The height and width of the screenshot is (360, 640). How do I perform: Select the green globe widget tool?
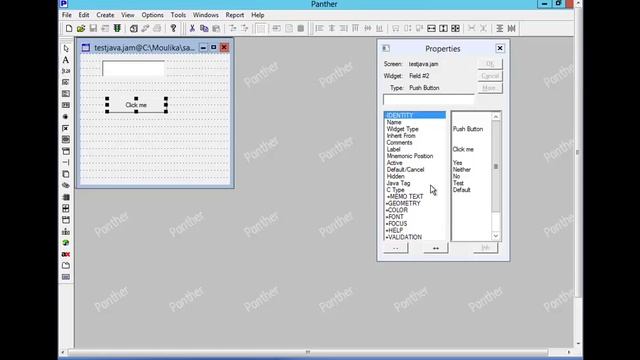[x=66, y=242]
